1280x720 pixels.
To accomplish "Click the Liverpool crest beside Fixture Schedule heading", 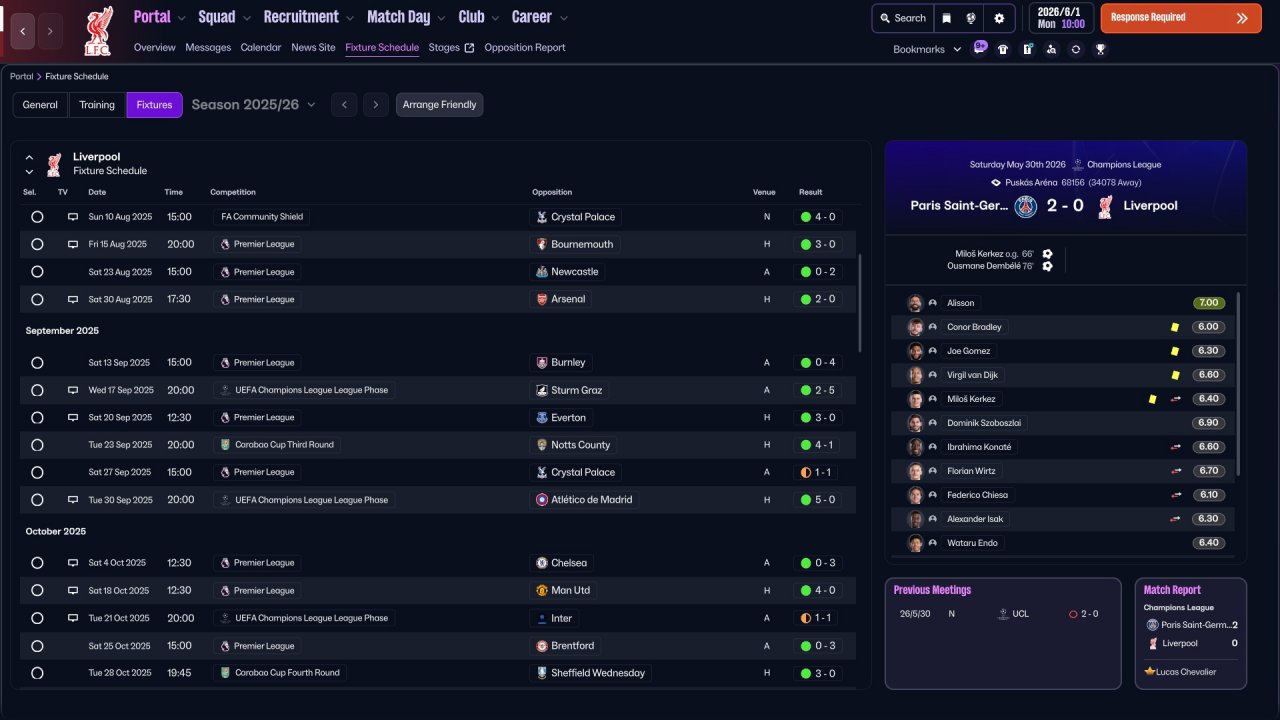I will tap(53, 164).
